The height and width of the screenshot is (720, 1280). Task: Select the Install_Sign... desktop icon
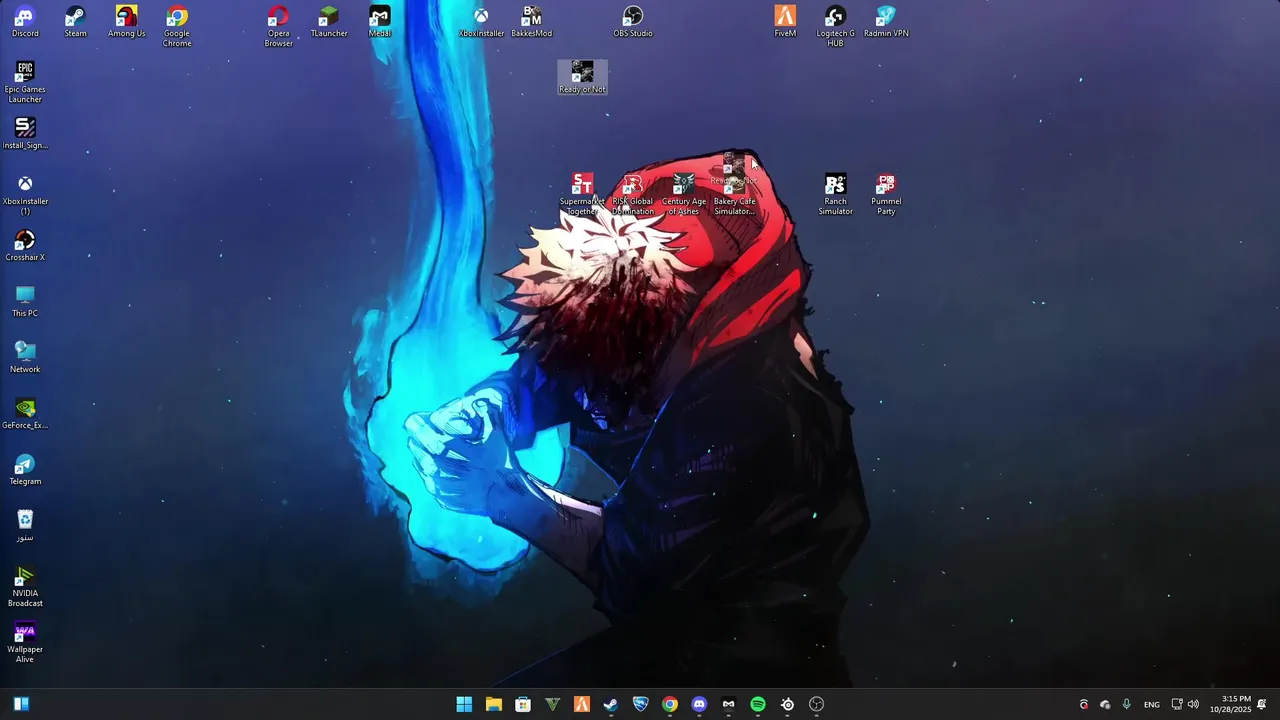[x=25, y=133]
